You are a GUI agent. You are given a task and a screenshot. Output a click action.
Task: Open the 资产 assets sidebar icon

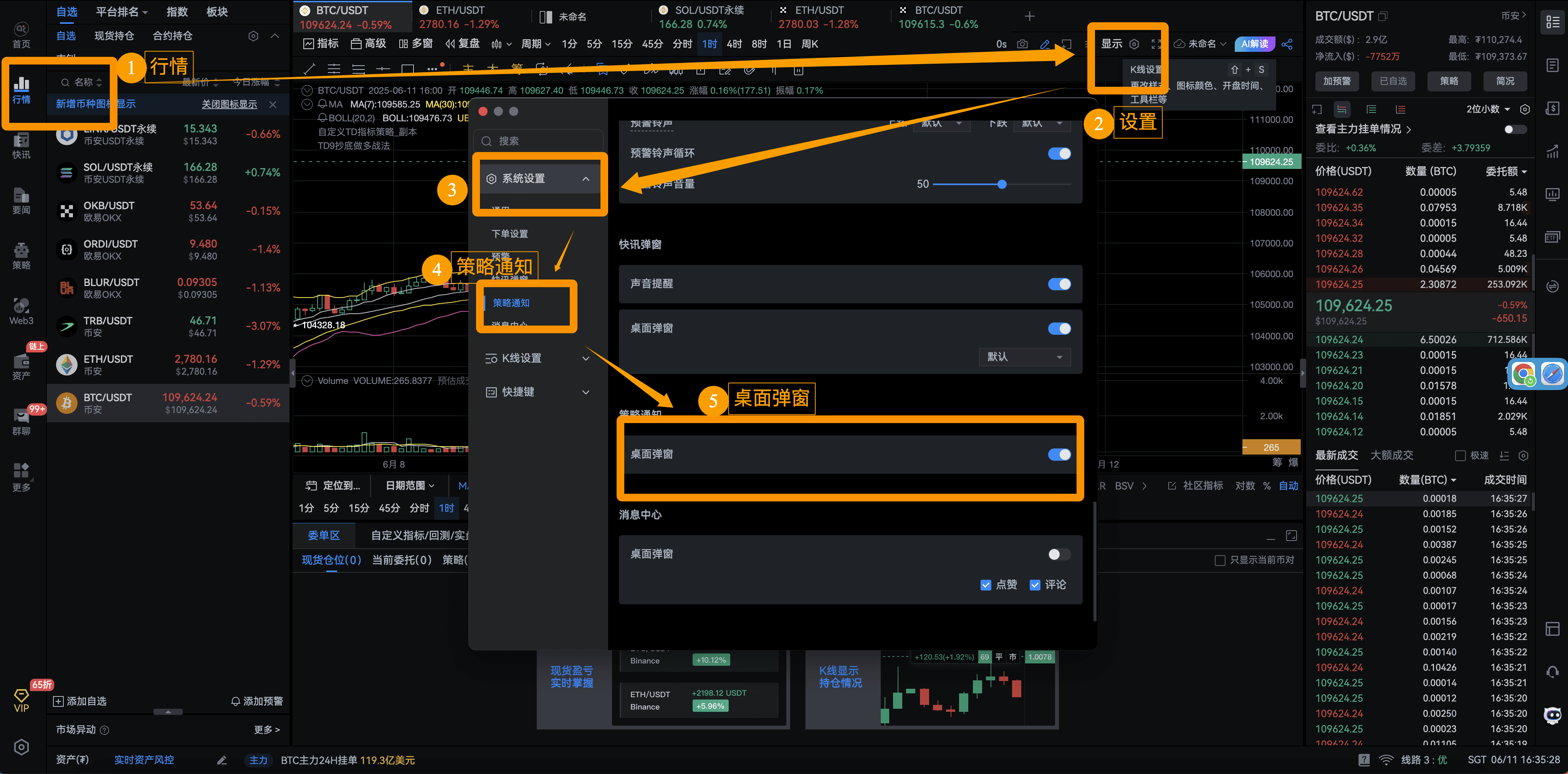(21, 367)
